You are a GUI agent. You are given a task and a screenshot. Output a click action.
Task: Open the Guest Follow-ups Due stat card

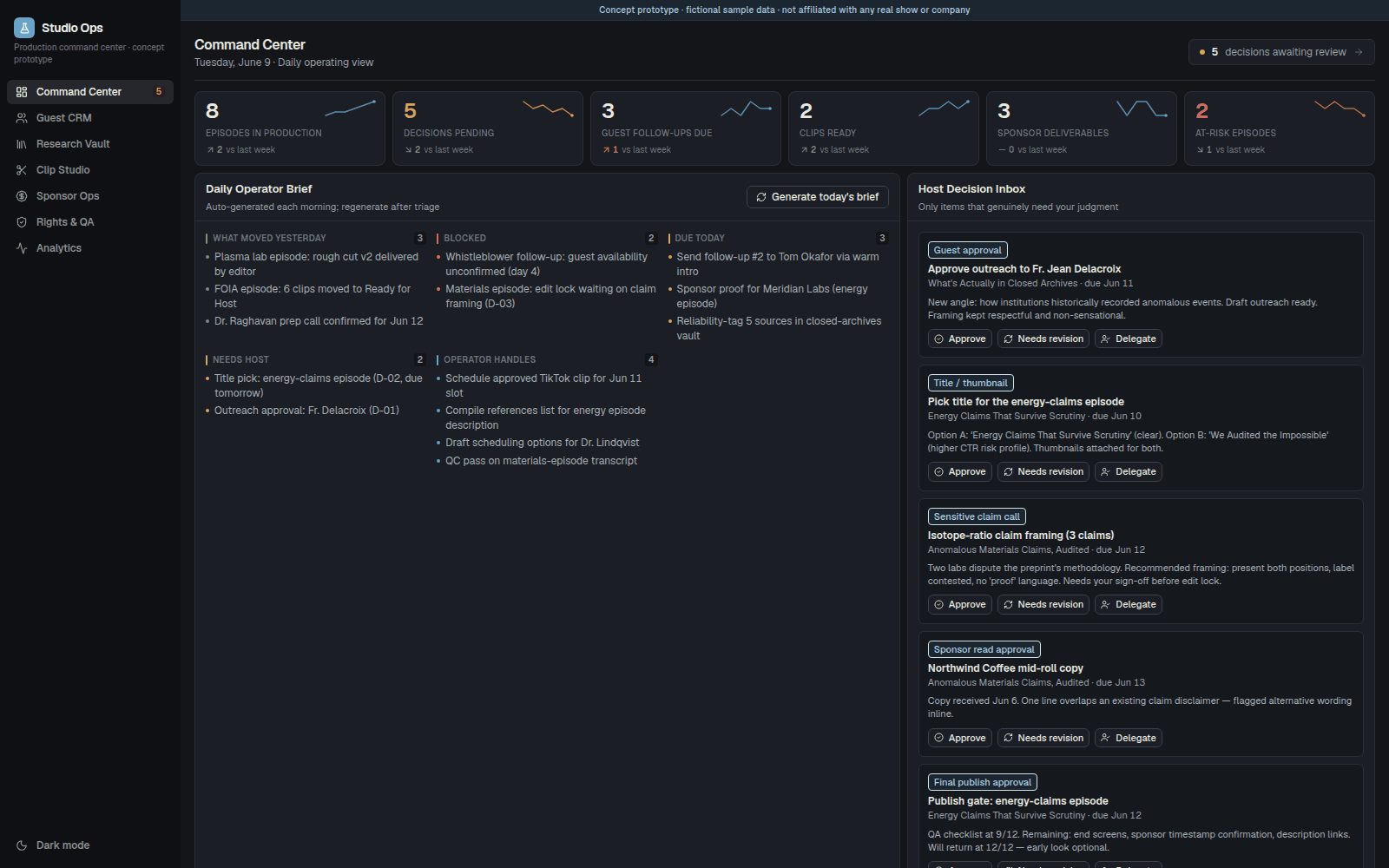coord(686,128)
